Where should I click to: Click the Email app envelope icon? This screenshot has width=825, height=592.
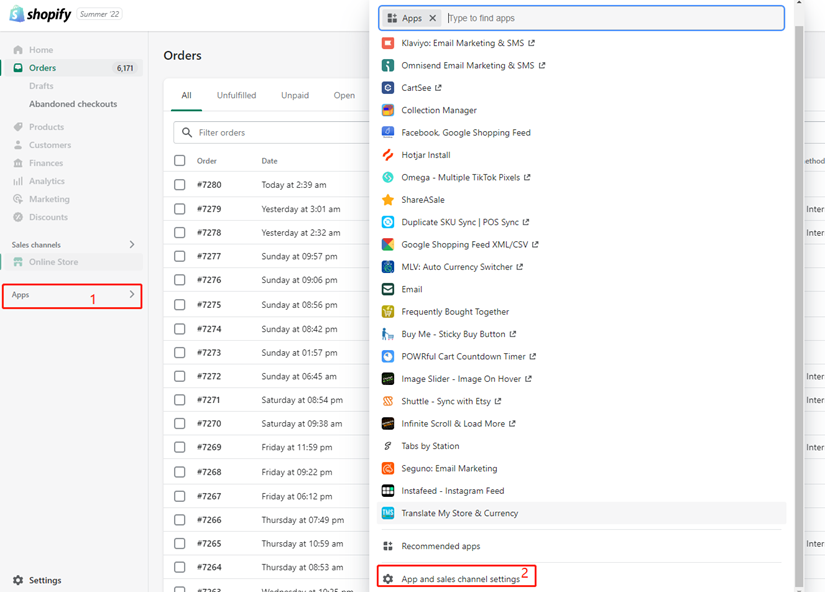click(388, 289)
